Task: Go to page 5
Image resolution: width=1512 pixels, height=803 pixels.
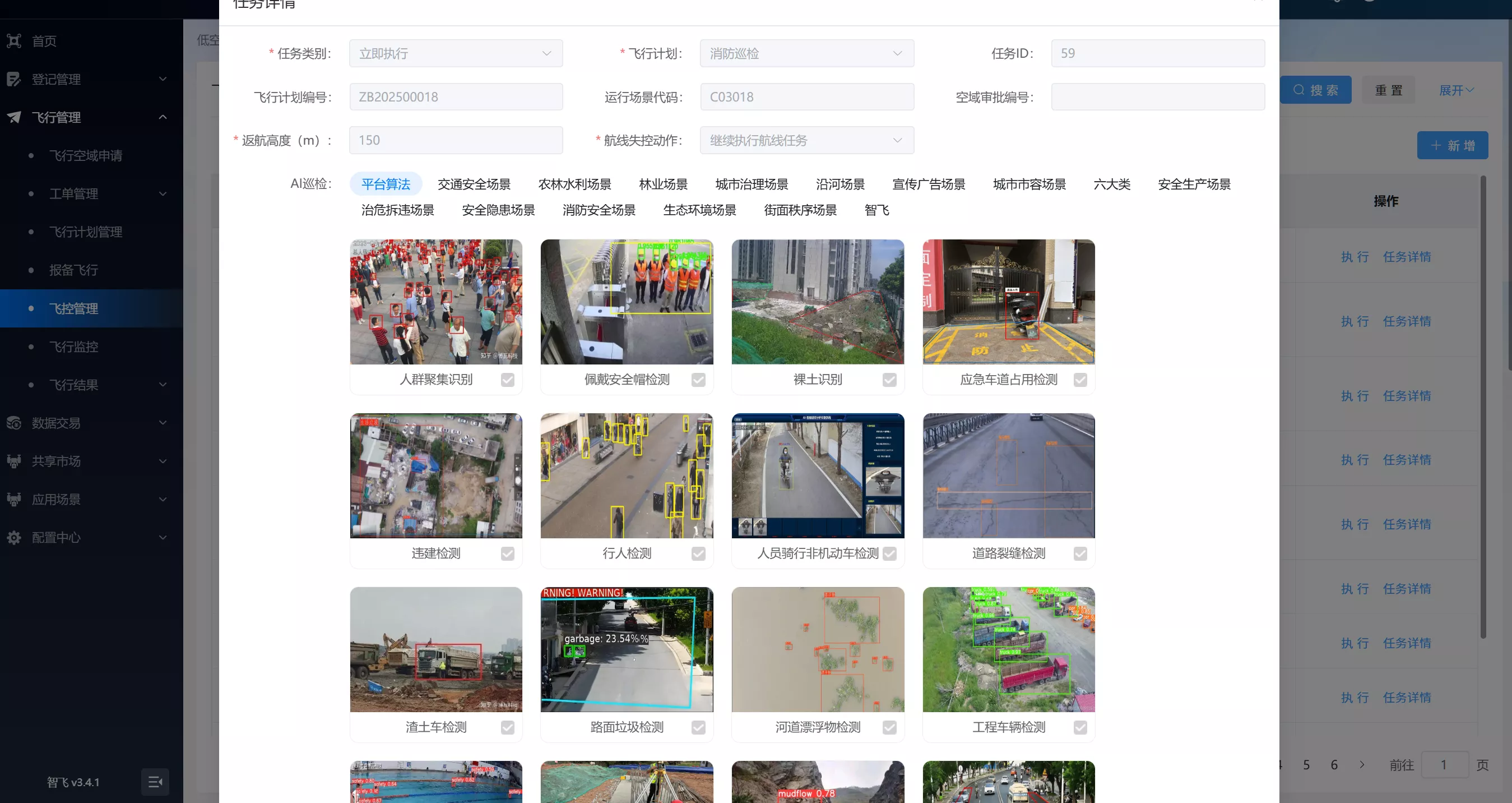Action: click(1306, 765)
